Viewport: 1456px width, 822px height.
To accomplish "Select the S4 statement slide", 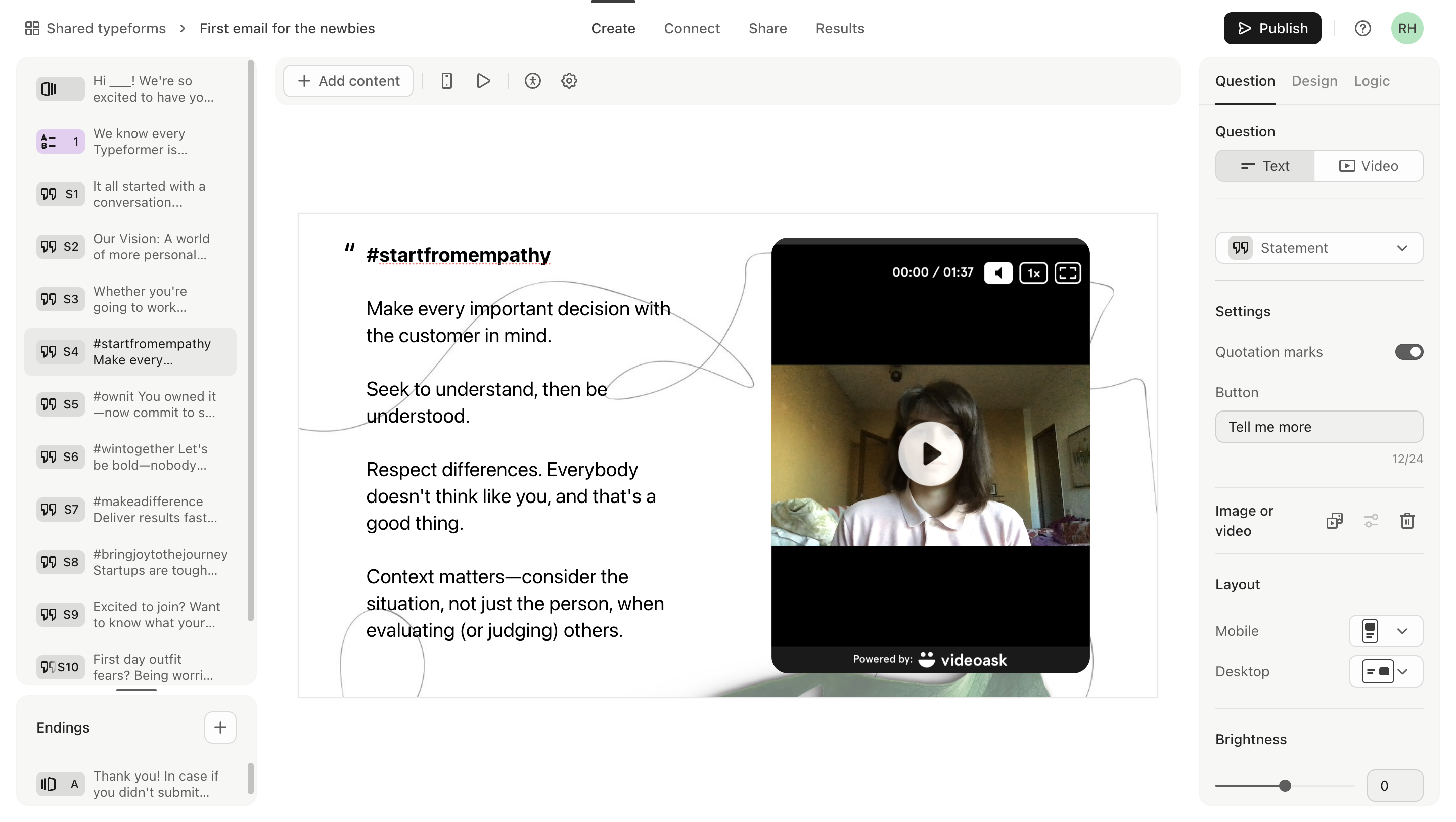I will coord(130,351).
